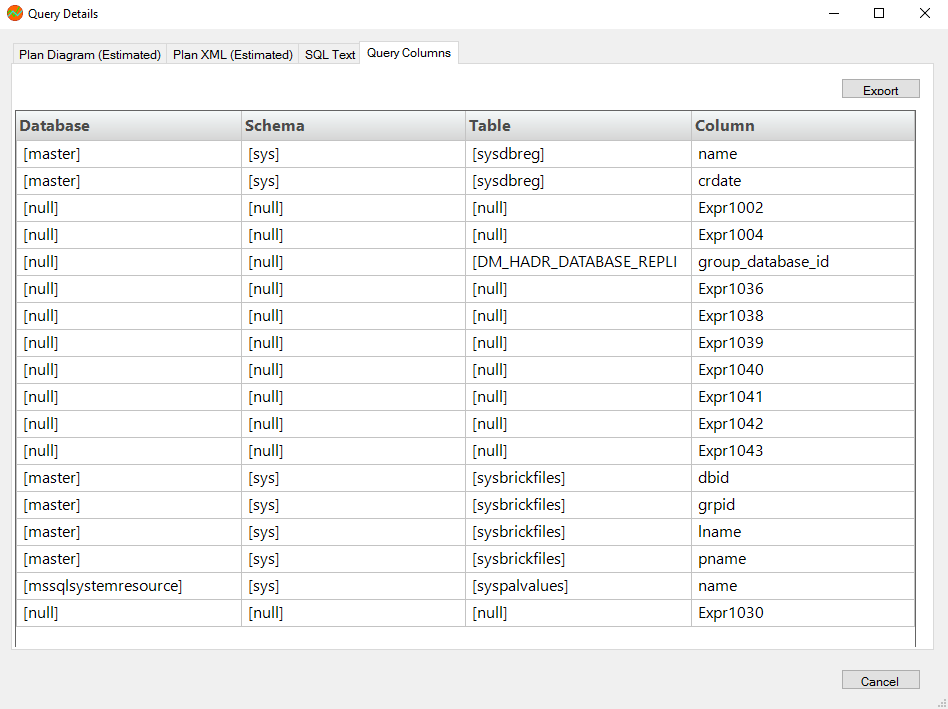
Task: Select the Expr1041 cell
Action: (x=803, y=397)
